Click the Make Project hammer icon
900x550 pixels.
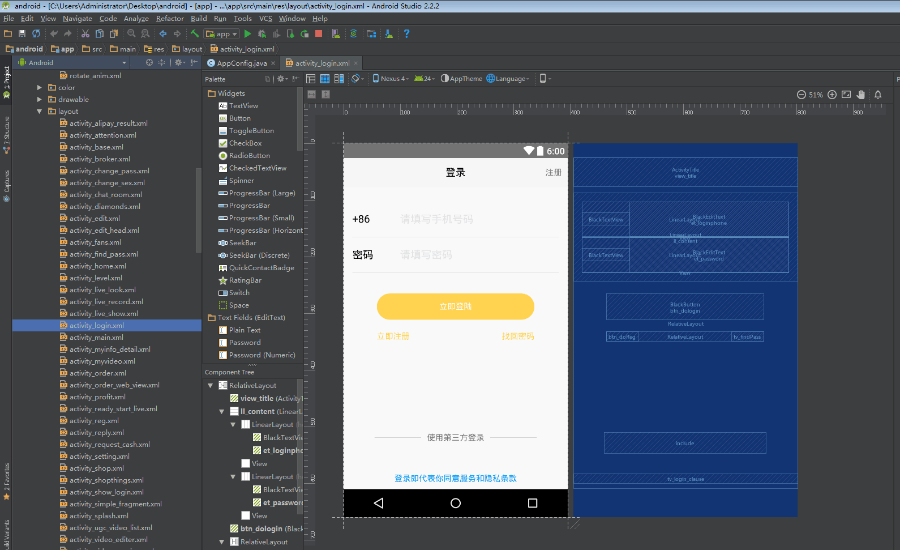(195, 33)
